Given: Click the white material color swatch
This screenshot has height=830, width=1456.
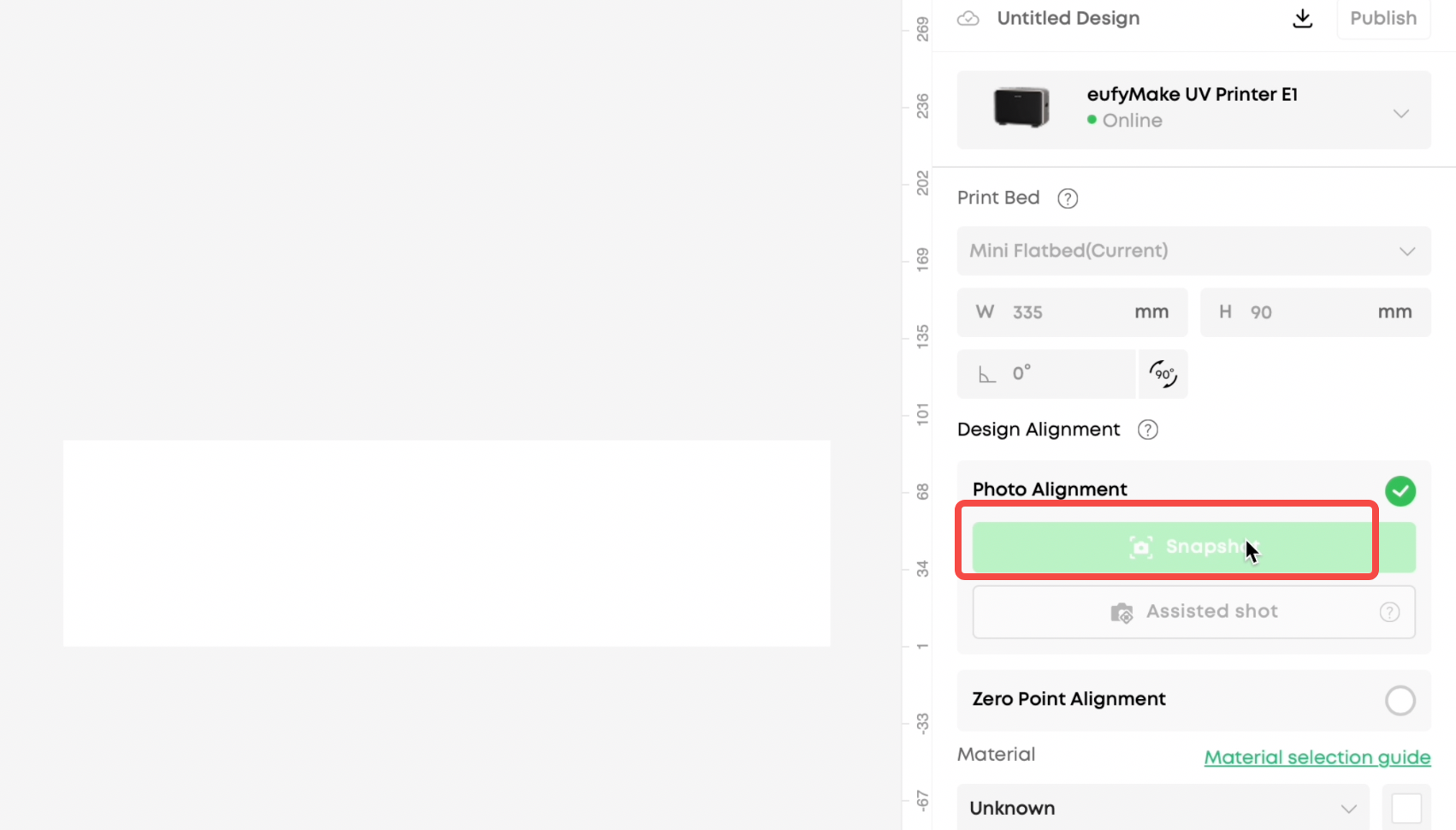Looking at the screenshot, I should 1406,808.
